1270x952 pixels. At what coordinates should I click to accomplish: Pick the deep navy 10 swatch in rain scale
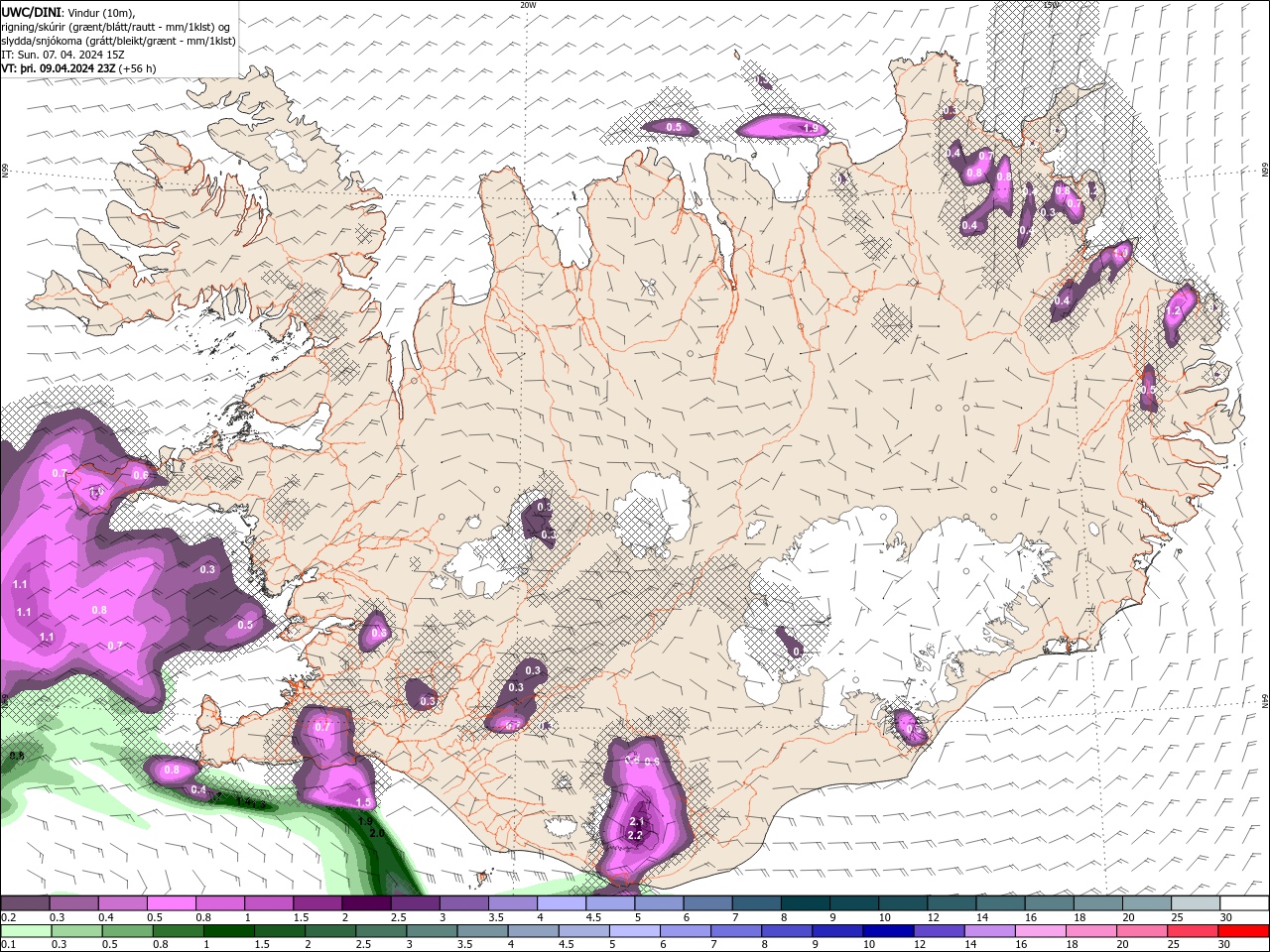[x=888, y=931]
